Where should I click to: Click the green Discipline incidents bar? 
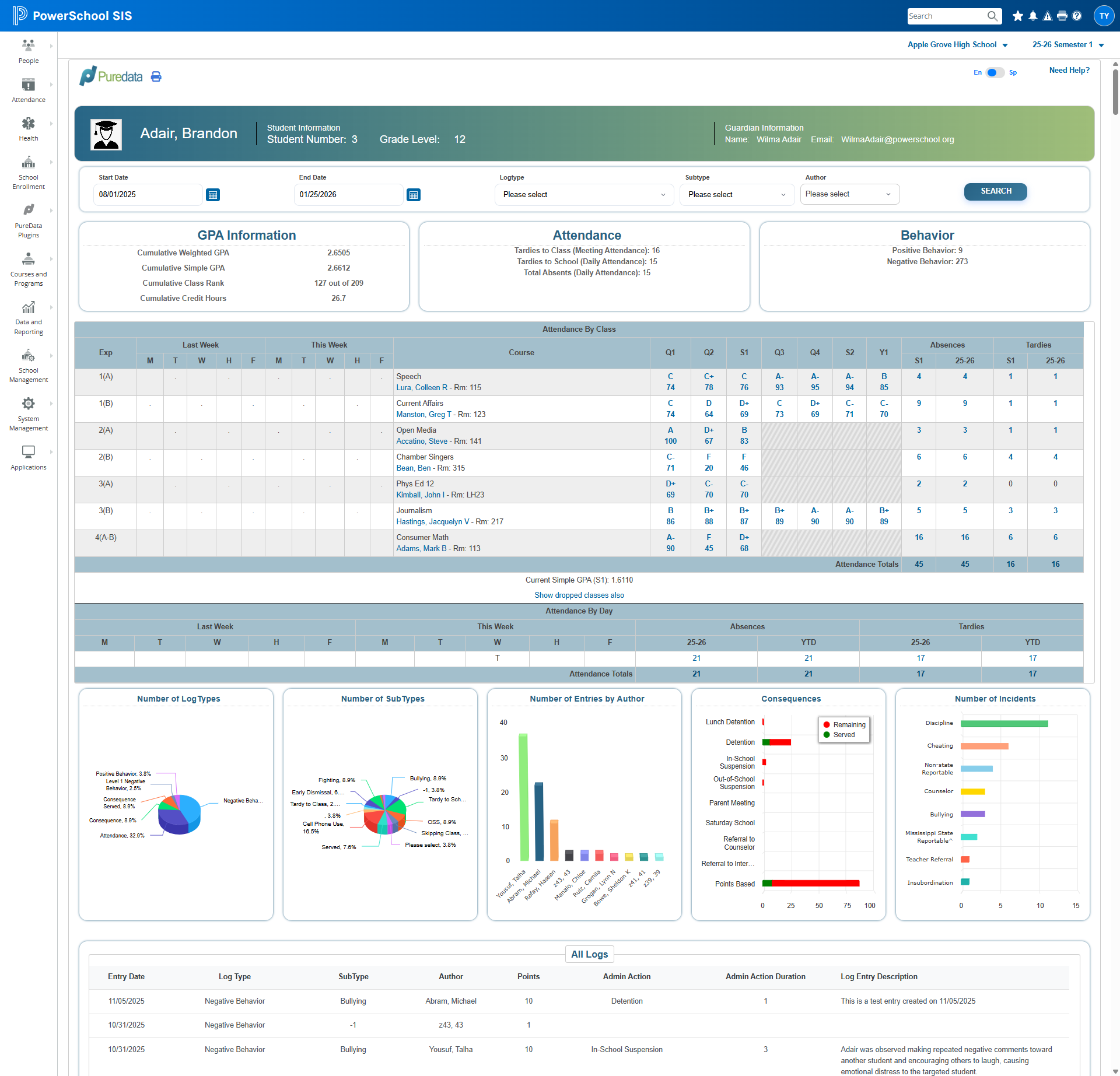tap(1004, 724)
